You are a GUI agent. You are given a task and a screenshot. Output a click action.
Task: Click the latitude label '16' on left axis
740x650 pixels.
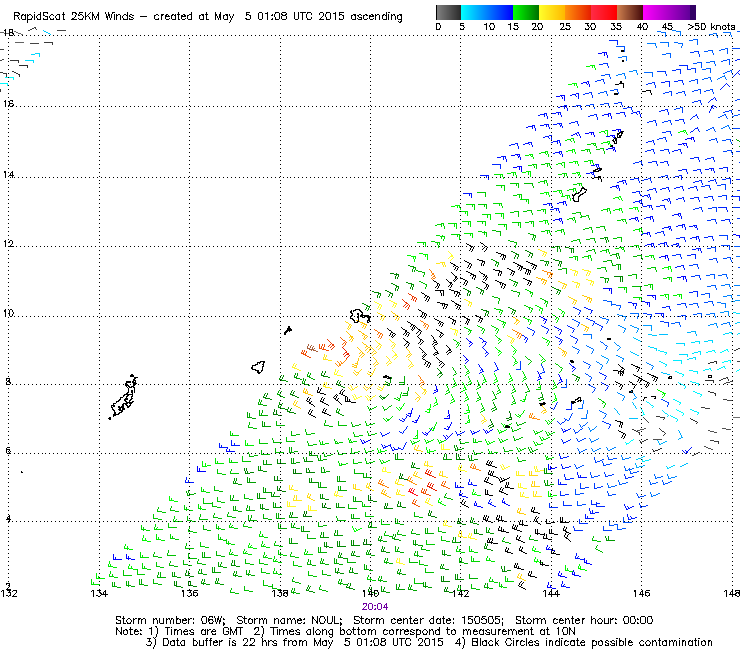pos(8,103)
